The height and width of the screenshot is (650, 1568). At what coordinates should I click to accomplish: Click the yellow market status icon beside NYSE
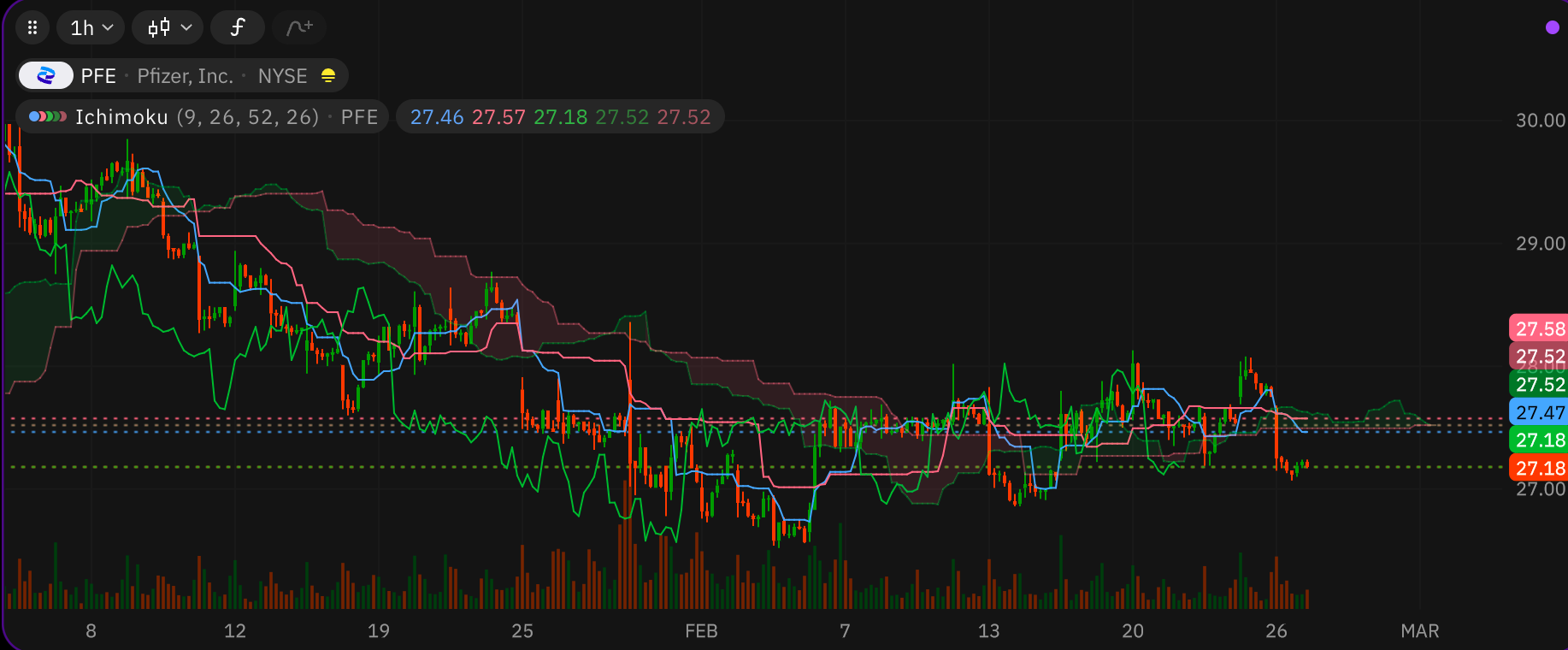(x=328, y=76)
